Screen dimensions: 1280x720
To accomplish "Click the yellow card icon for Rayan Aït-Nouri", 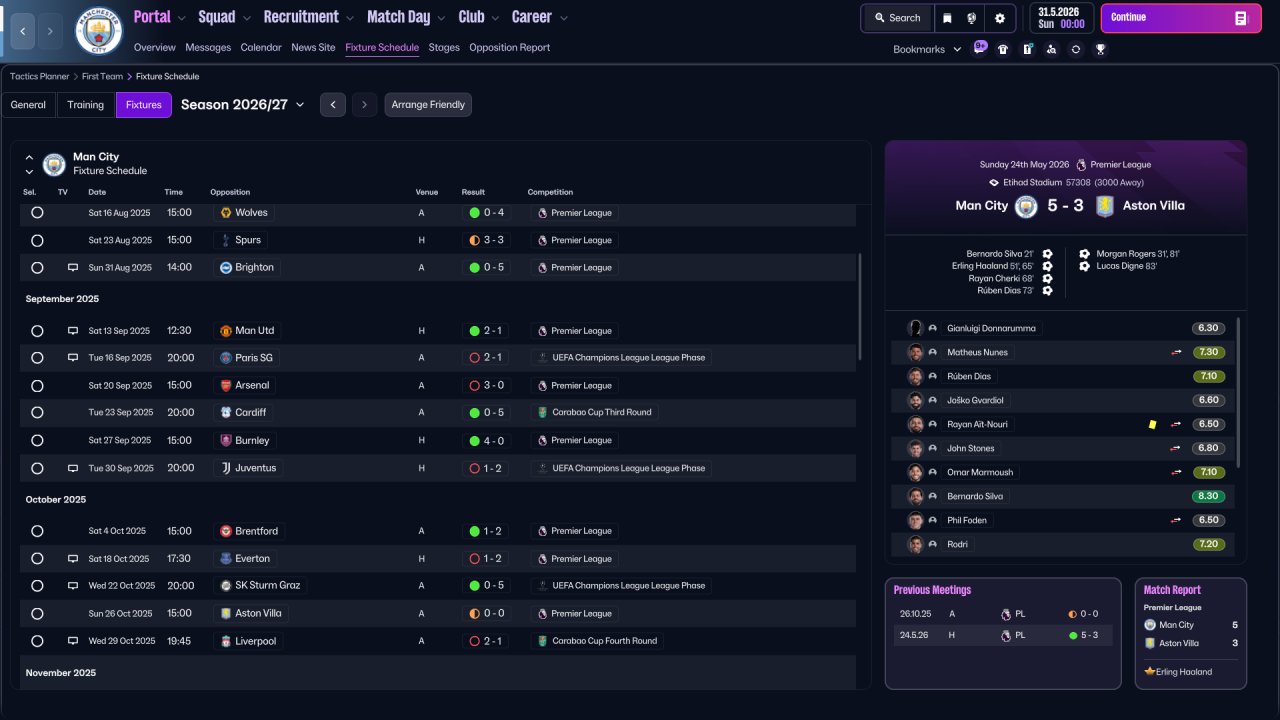I will pyautogui.click(x=1153, y=424).
